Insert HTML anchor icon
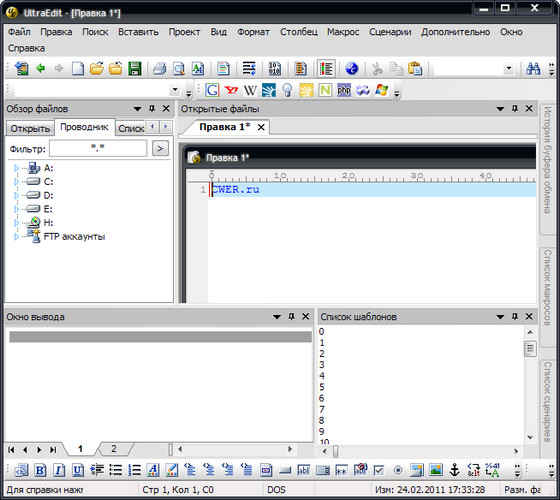 pos(454,470)
